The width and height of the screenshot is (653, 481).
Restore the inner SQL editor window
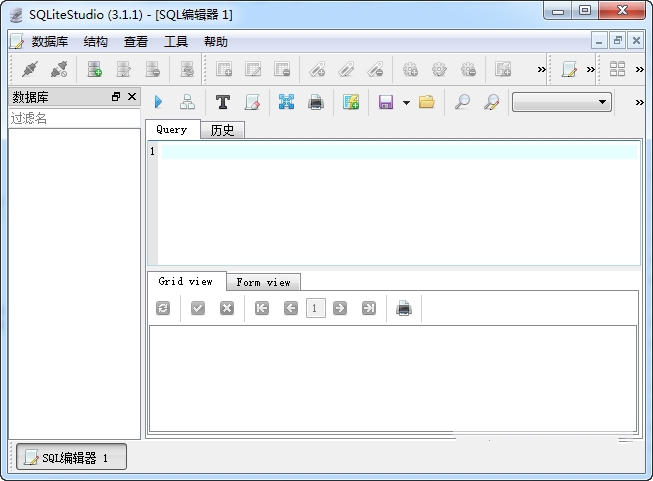click(x=618, y=41)
